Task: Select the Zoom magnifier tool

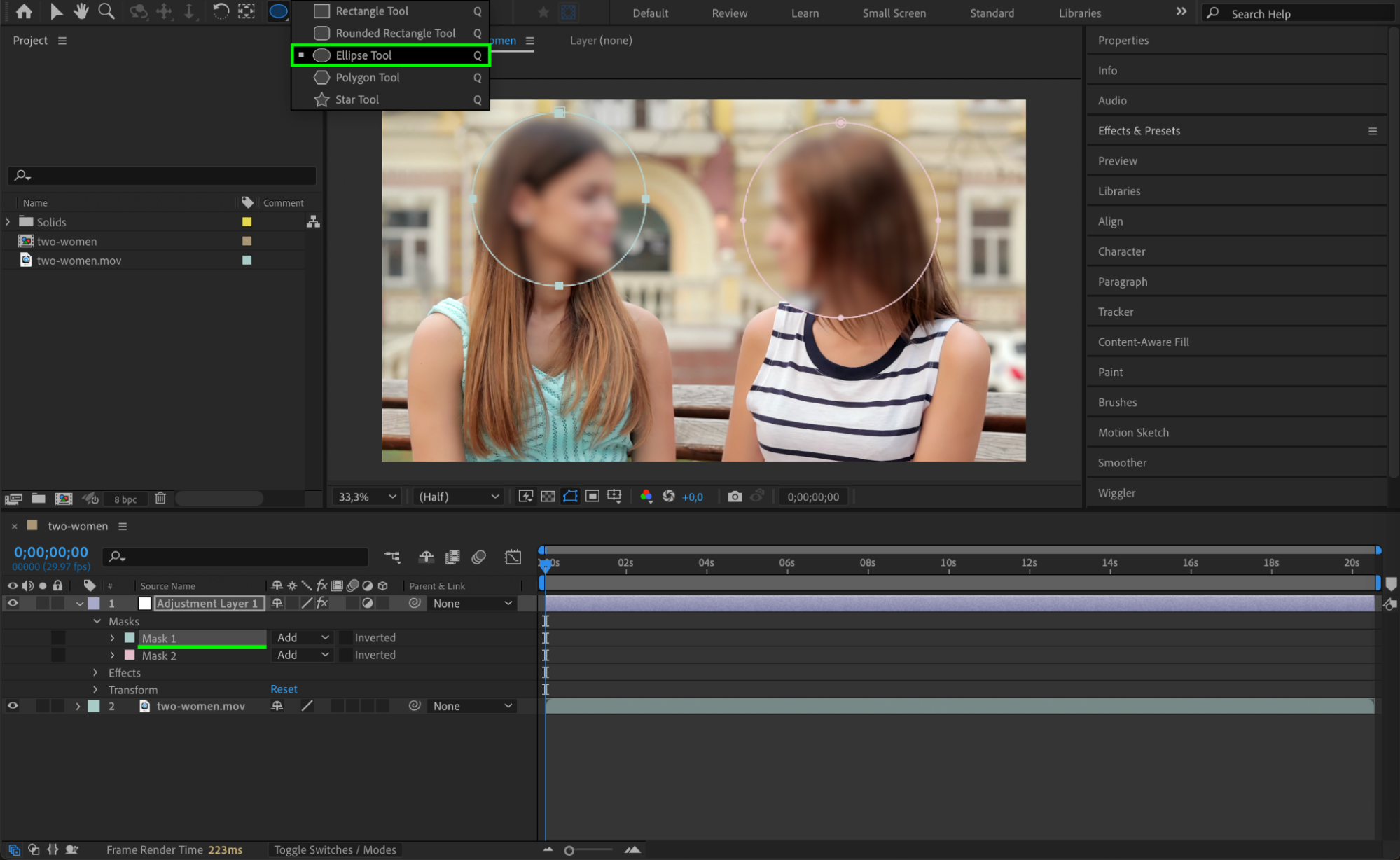Action: [x=106, y=11]
